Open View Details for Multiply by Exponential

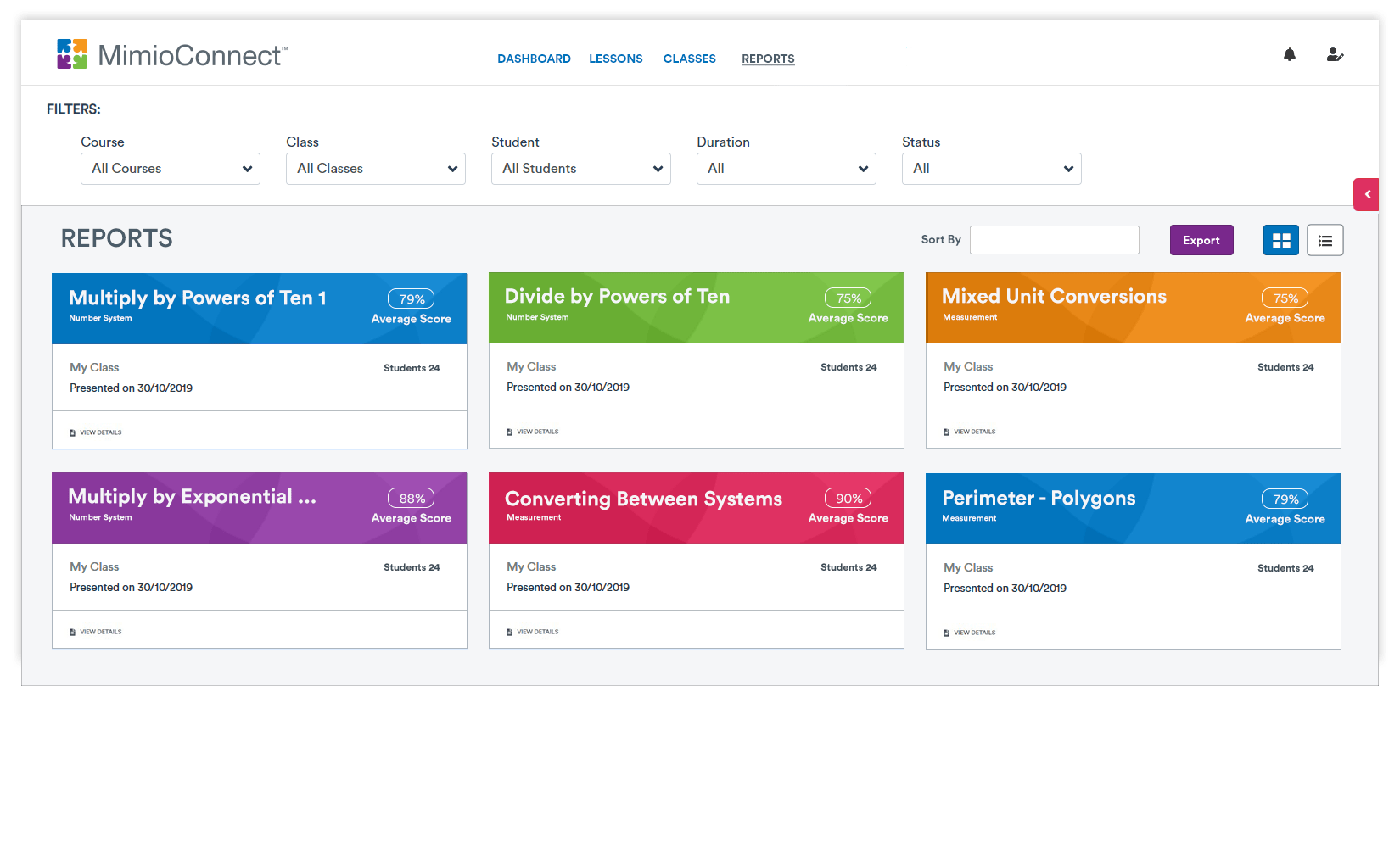tap(101, 632)
